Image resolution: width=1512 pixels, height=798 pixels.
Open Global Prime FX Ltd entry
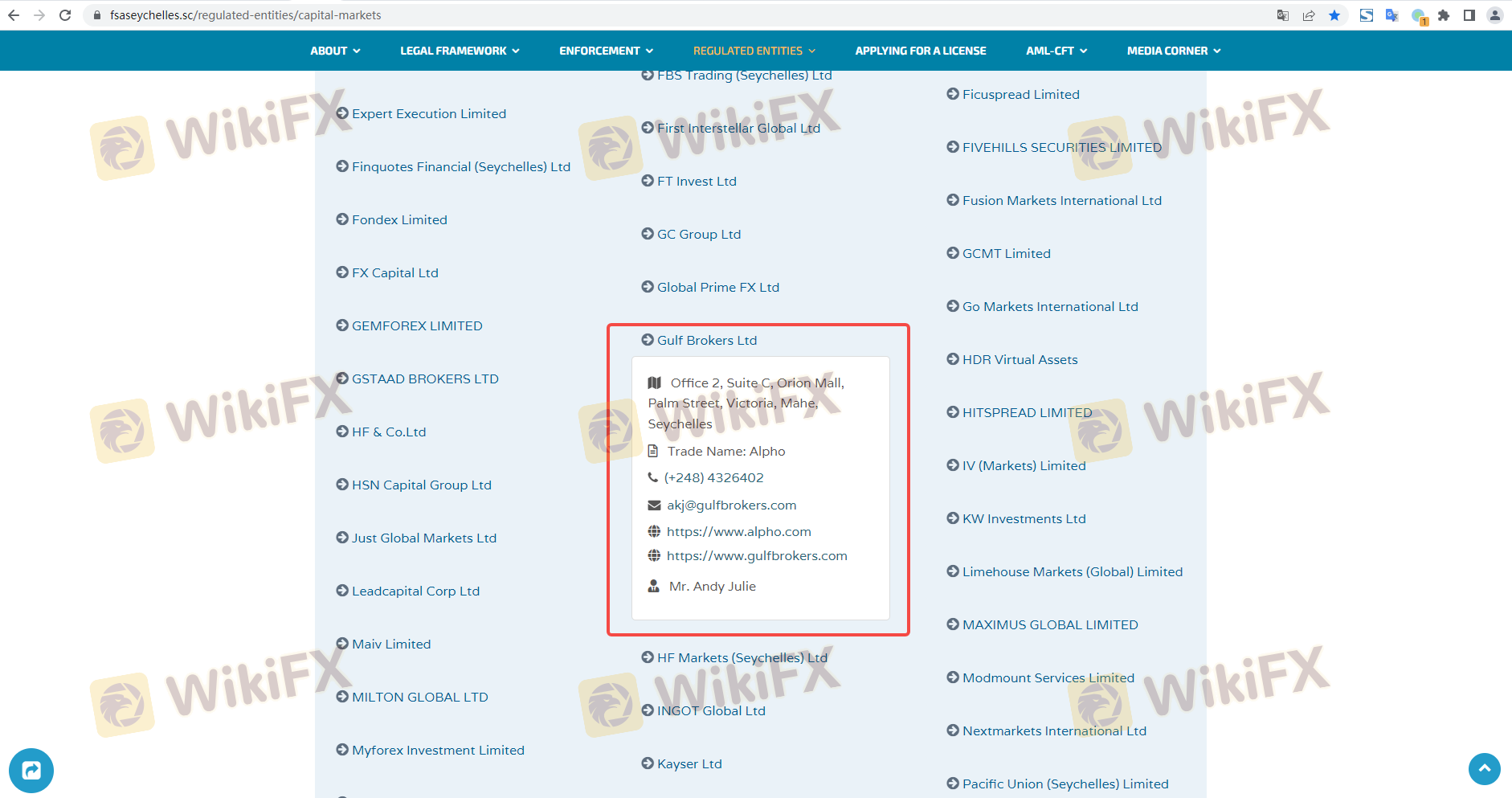(x=718, y=287)
